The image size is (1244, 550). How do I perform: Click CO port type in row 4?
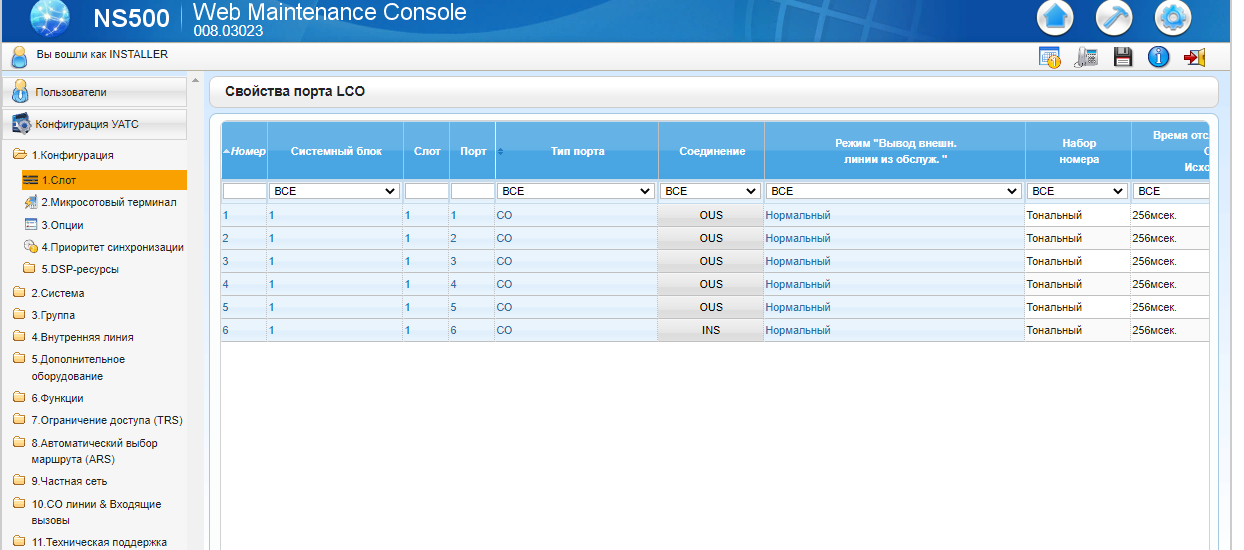(504, 284)
